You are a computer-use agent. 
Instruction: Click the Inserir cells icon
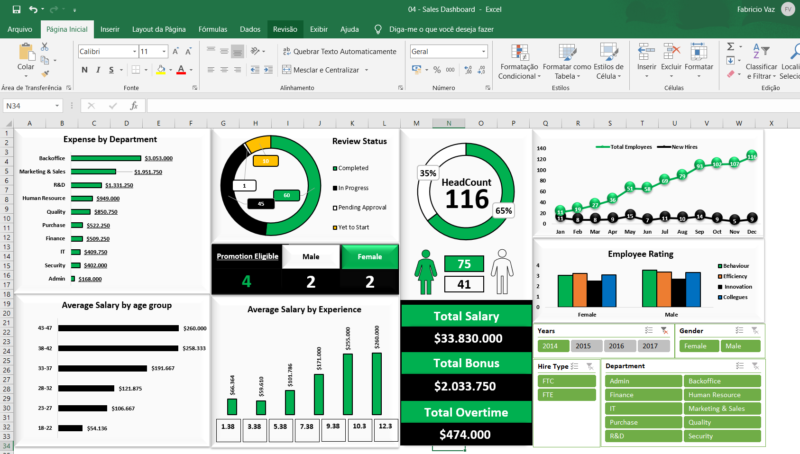click(646, 53)
